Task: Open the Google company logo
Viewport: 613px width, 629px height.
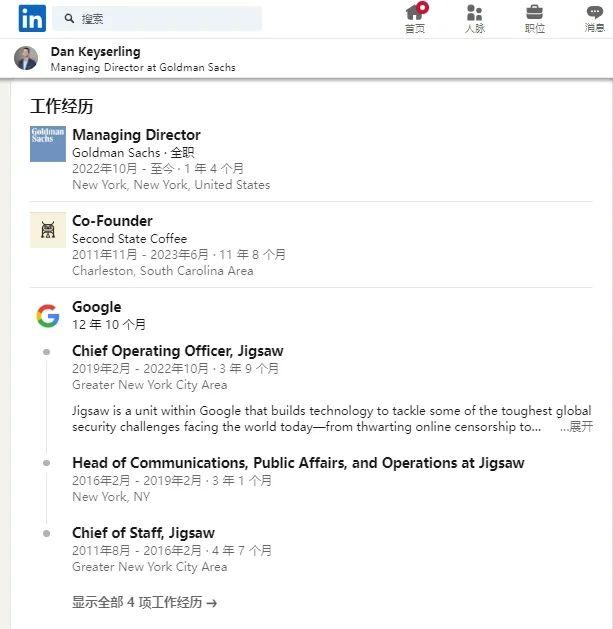Action: click(x=48, y=316)
